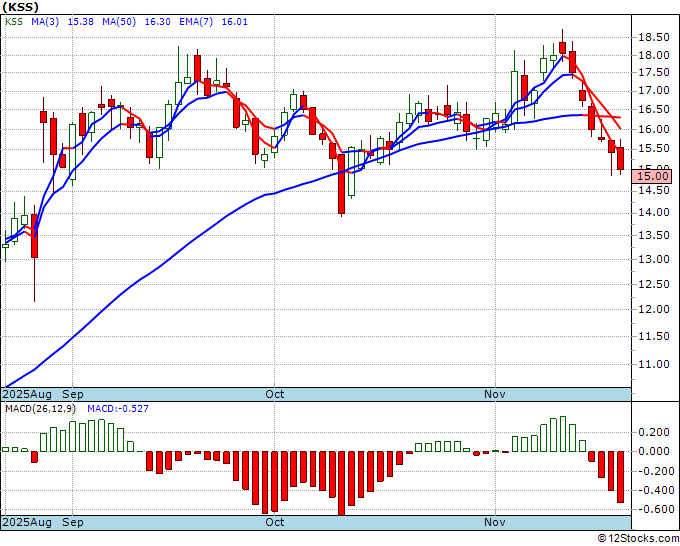680x546 pixels.
Task: Click the 12.50 price axis label
Action: click(654, 284)
